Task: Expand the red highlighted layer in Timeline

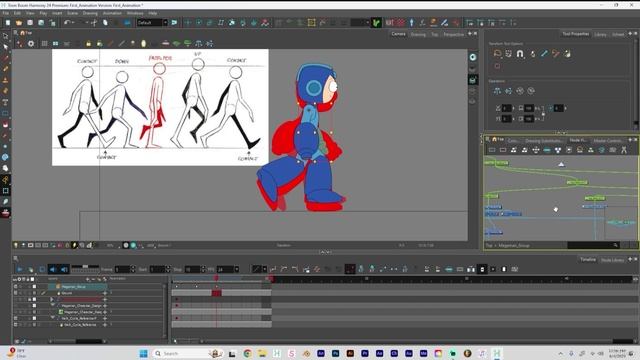Action: [51, 299]
